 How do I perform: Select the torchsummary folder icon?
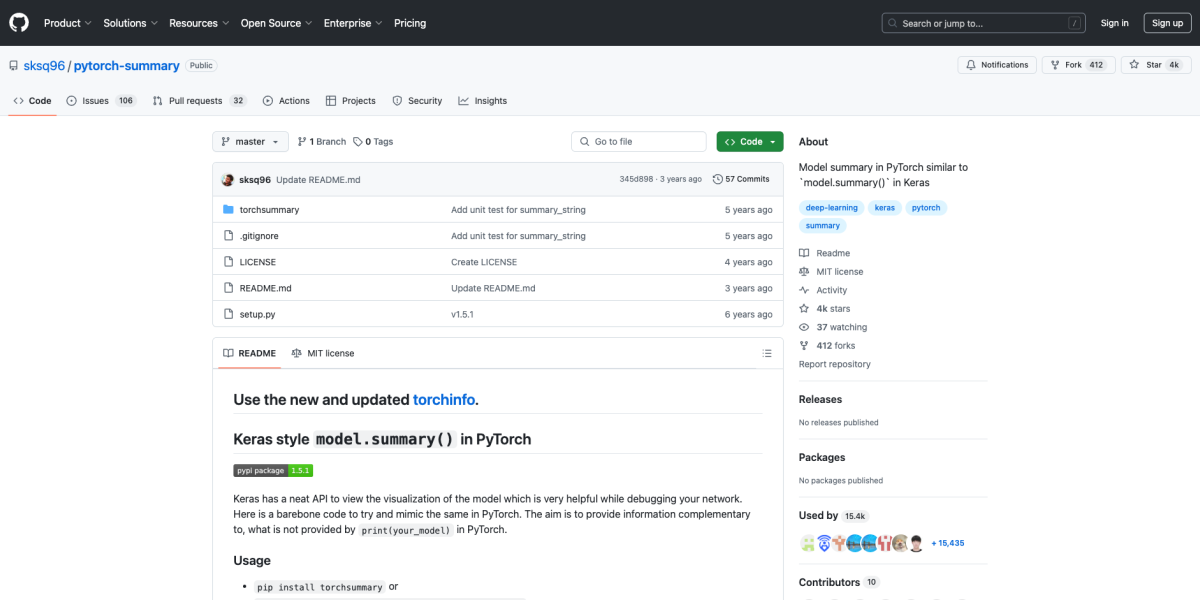click(x=230, y=209)
